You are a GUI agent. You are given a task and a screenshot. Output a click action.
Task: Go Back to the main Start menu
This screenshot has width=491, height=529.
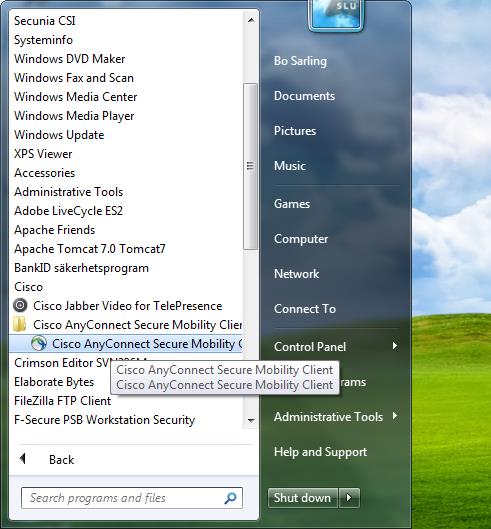coord(61,460)
